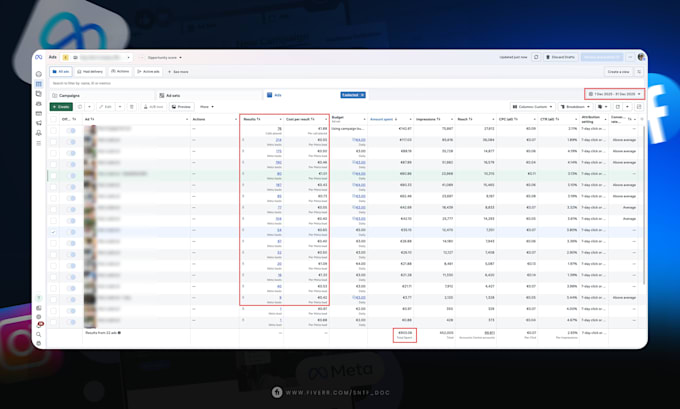
Task: Click the Reach column header
Action: (x=475, y=119)
